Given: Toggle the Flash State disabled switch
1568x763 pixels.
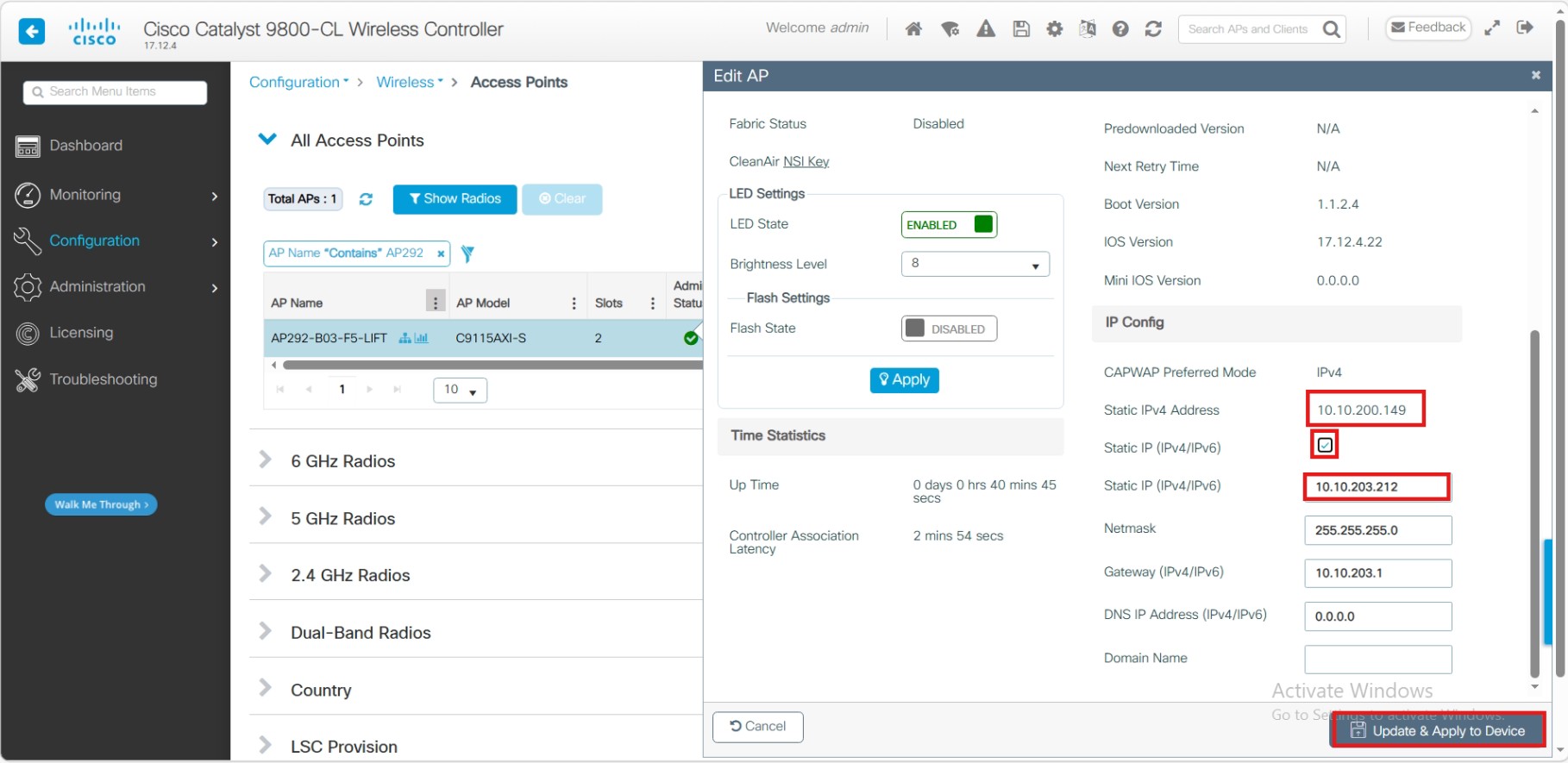Looking at the screenshot, I should pos(949,329).
